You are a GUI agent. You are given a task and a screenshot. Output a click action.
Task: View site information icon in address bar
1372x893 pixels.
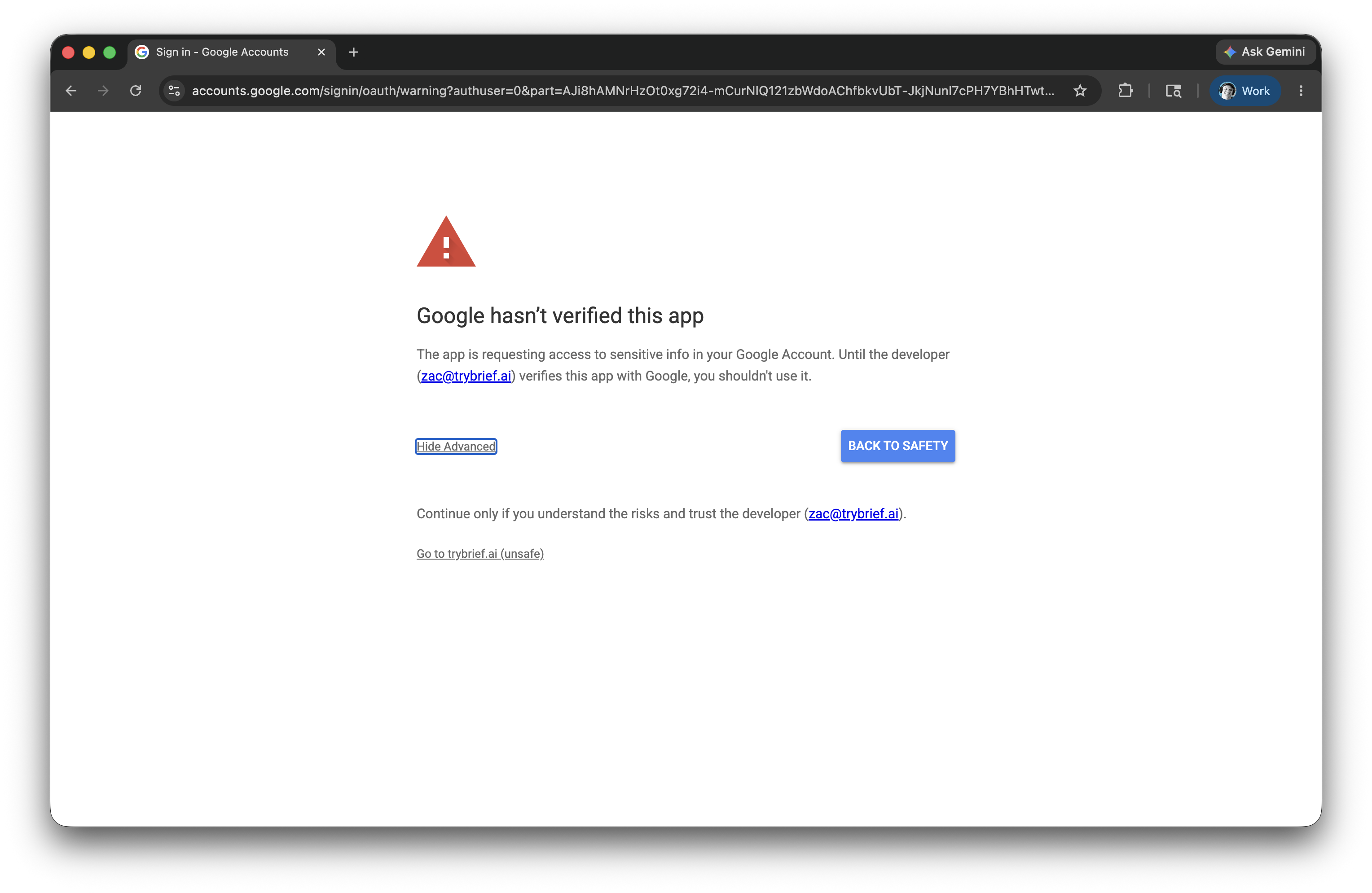pos(174,91)
